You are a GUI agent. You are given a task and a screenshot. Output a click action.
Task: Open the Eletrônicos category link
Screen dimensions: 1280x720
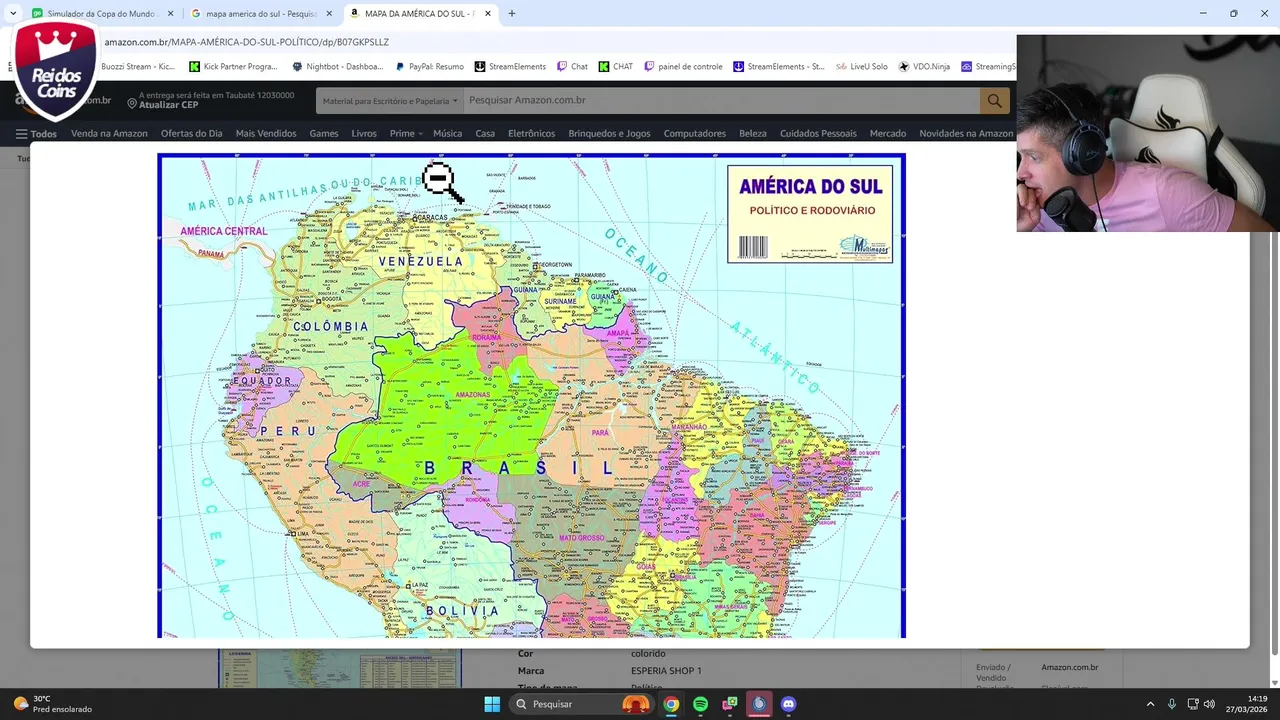point(531,134)
